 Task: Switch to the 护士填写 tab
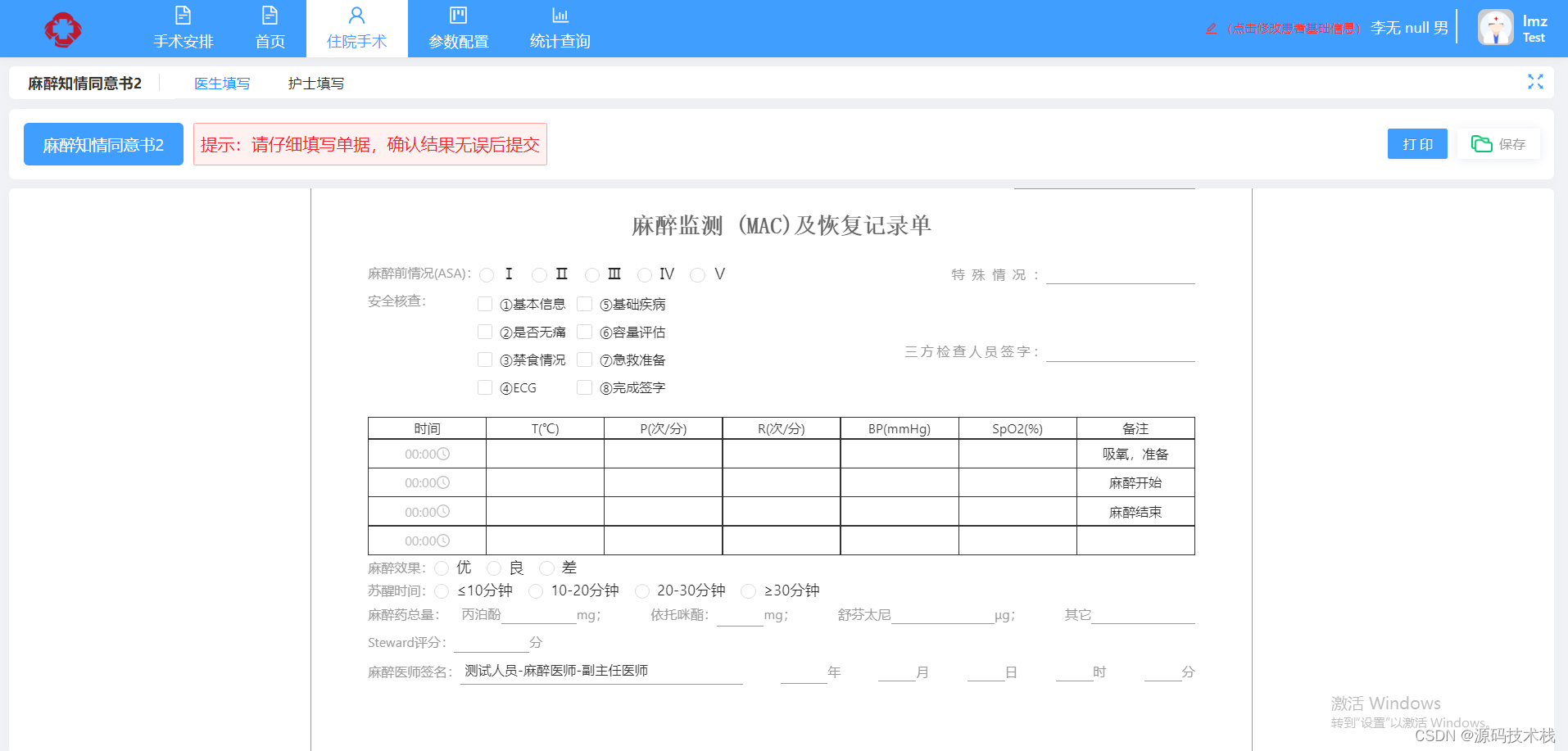pyautogui.click(x=316, y=84)
